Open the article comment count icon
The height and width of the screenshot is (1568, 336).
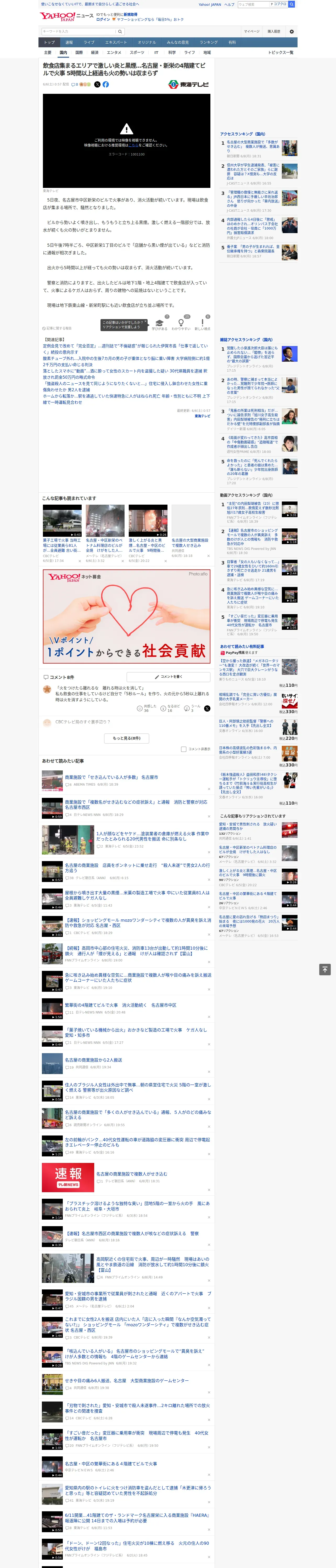pyautogui.click(x=76, y=85)
